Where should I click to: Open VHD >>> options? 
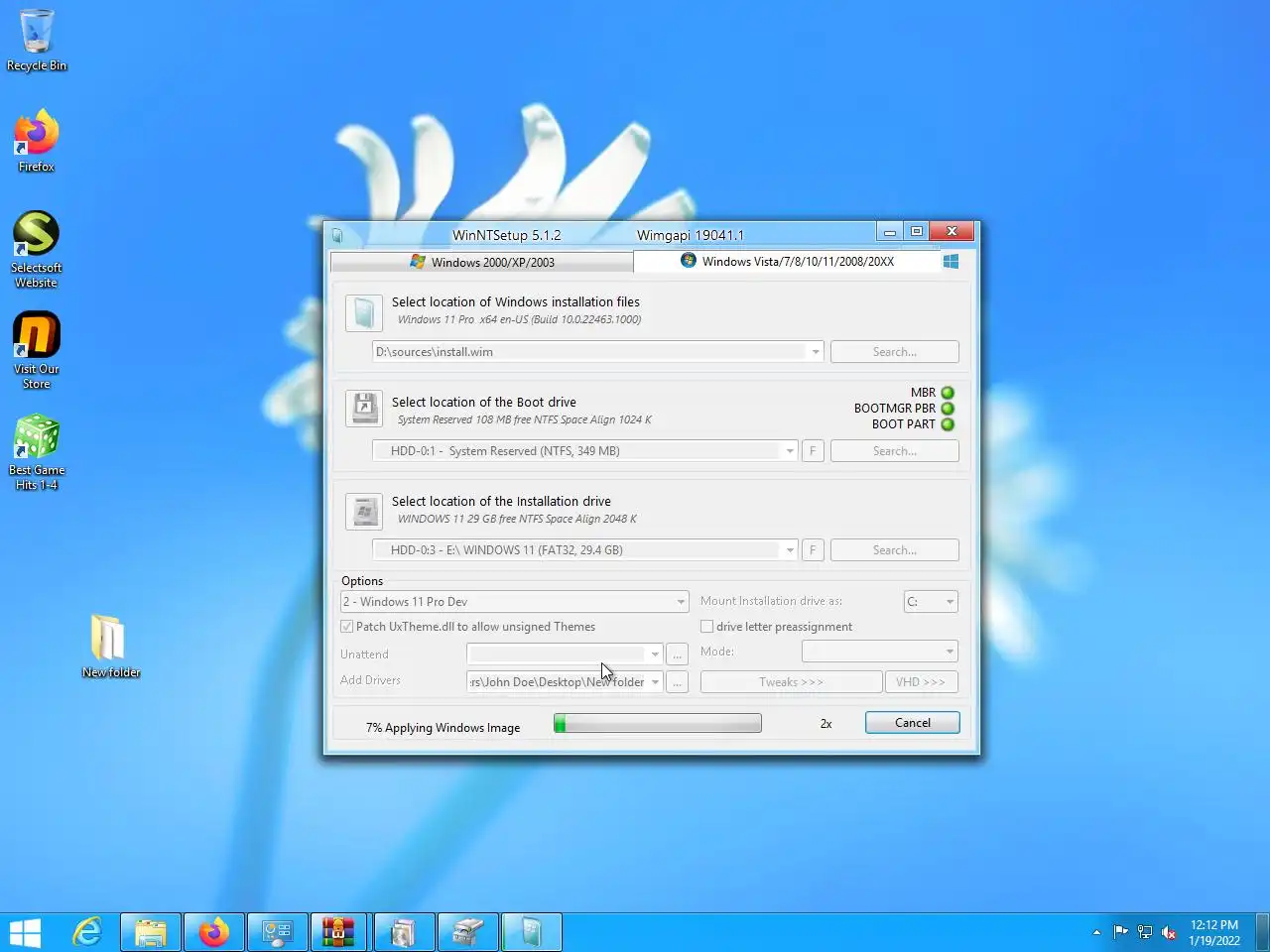pos(921,682)
